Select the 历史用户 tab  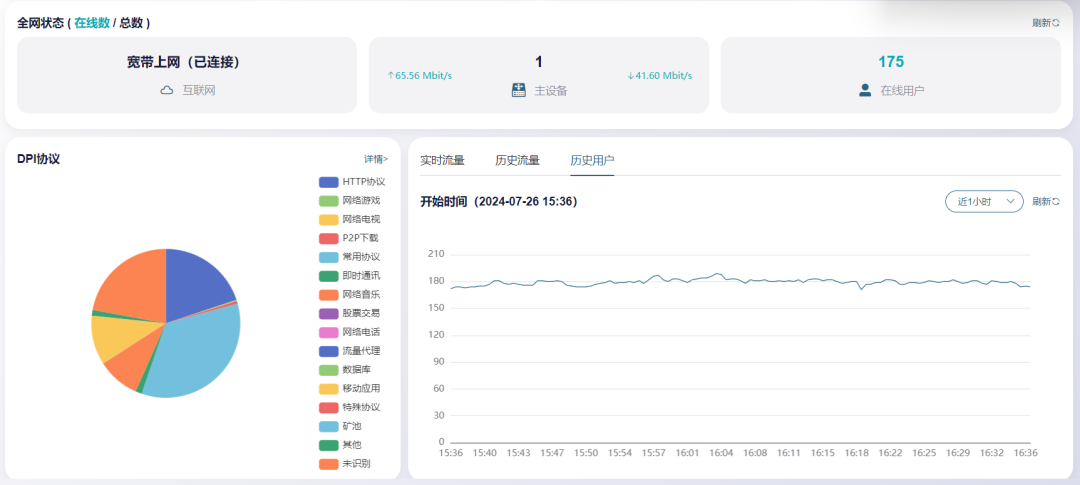point(592,160)
